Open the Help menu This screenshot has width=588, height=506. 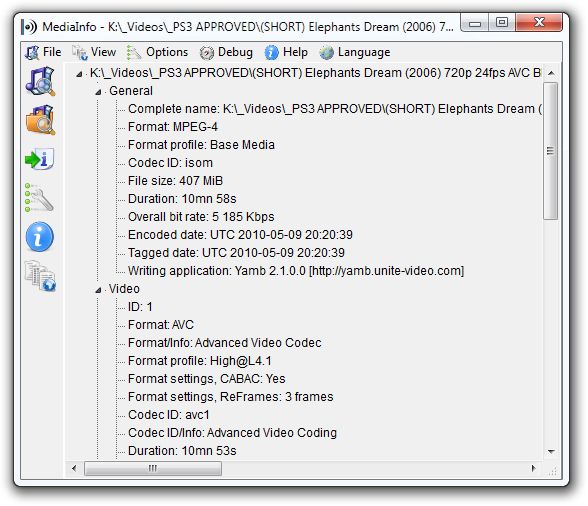tap(286, 52)
